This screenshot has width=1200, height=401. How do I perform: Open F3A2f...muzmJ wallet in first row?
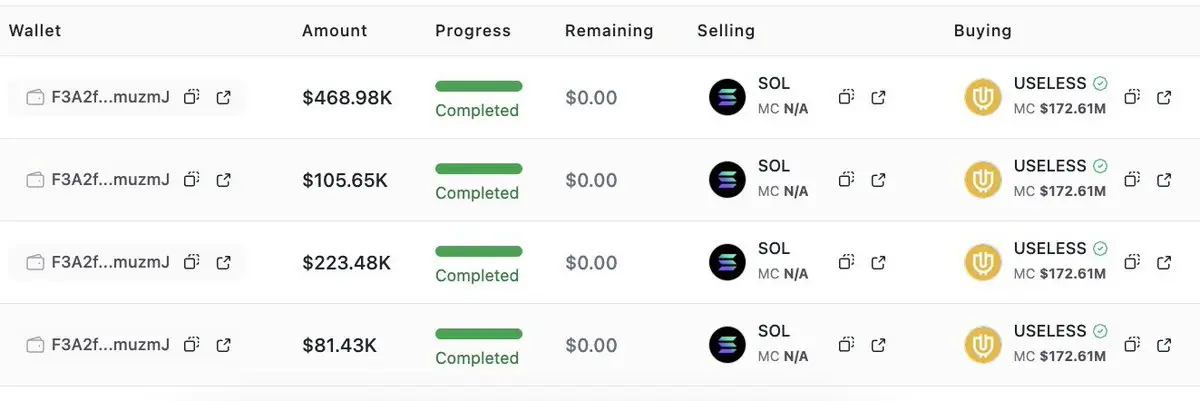point(110,97)
